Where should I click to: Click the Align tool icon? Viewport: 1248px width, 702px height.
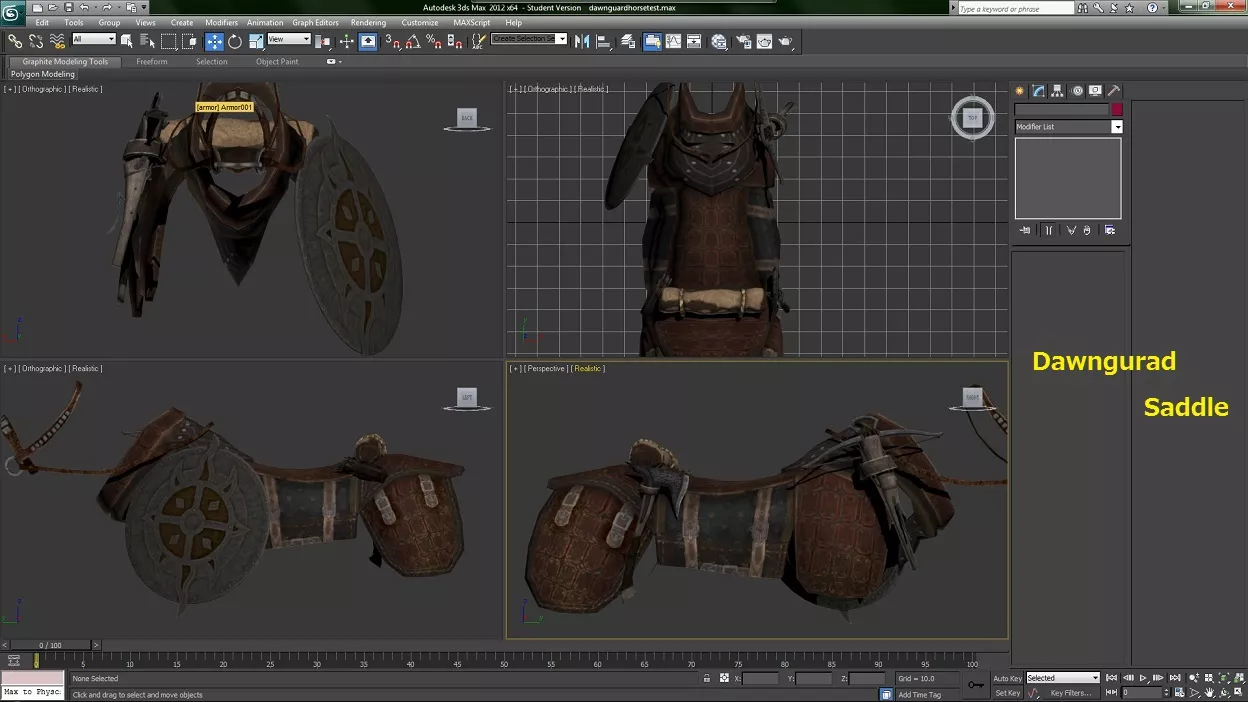[603, 41]
